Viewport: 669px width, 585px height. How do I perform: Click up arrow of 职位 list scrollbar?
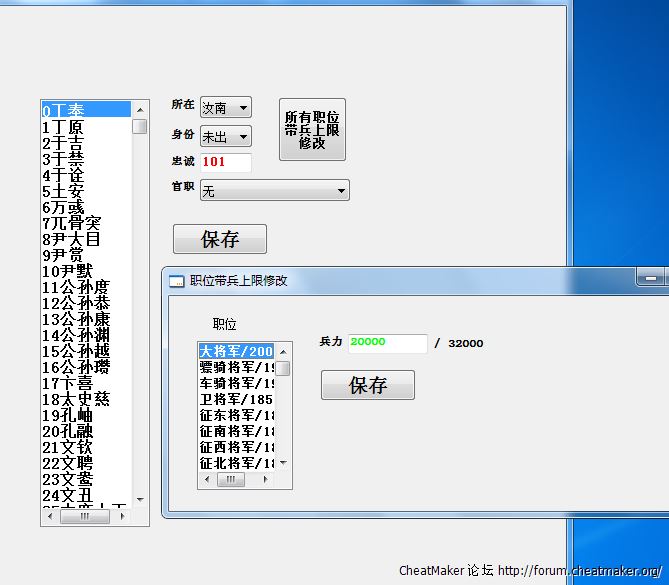[283, 352]
